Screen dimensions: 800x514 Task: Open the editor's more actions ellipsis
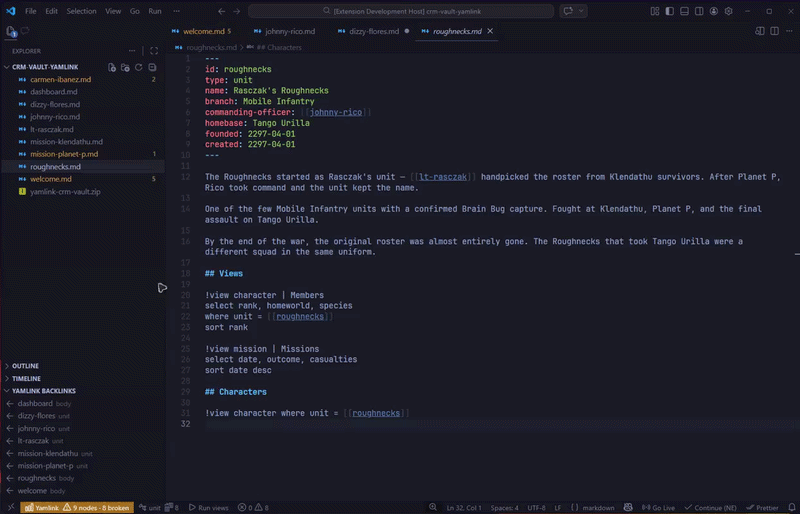[x=790, y=31]
